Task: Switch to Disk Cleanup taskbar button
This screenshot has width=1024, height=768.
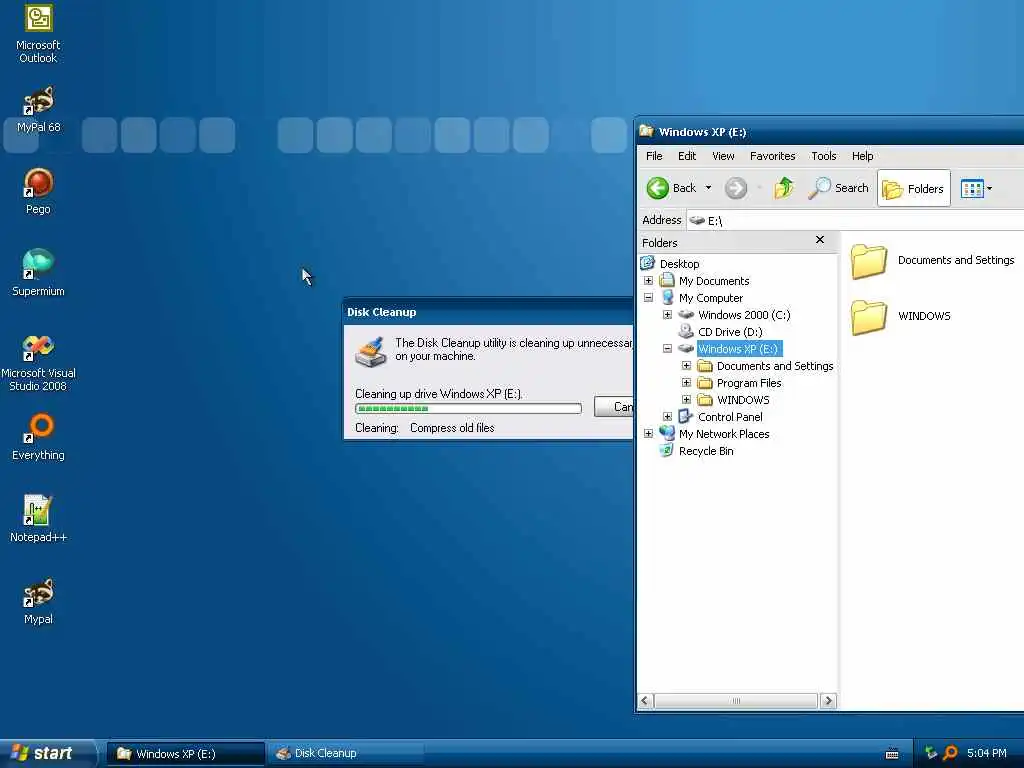Action: point(346,754)
